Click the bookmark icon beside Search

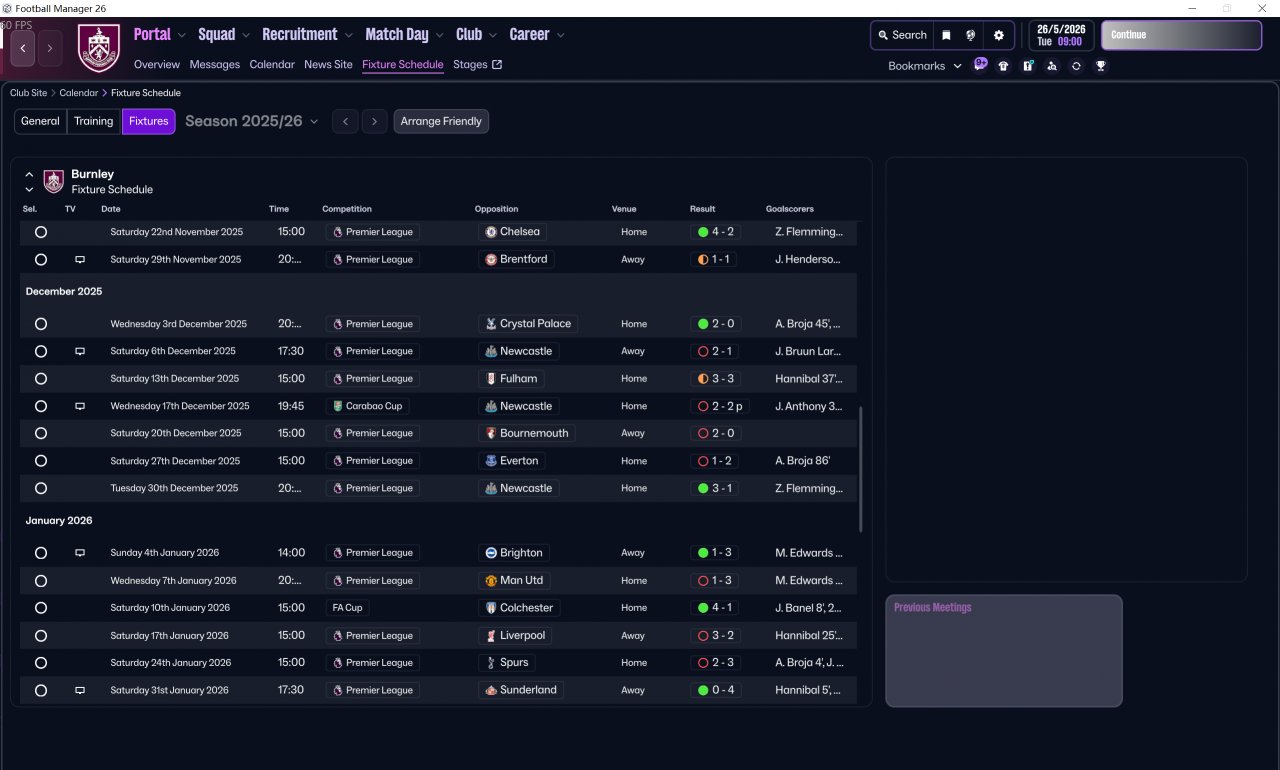point(946,35)
